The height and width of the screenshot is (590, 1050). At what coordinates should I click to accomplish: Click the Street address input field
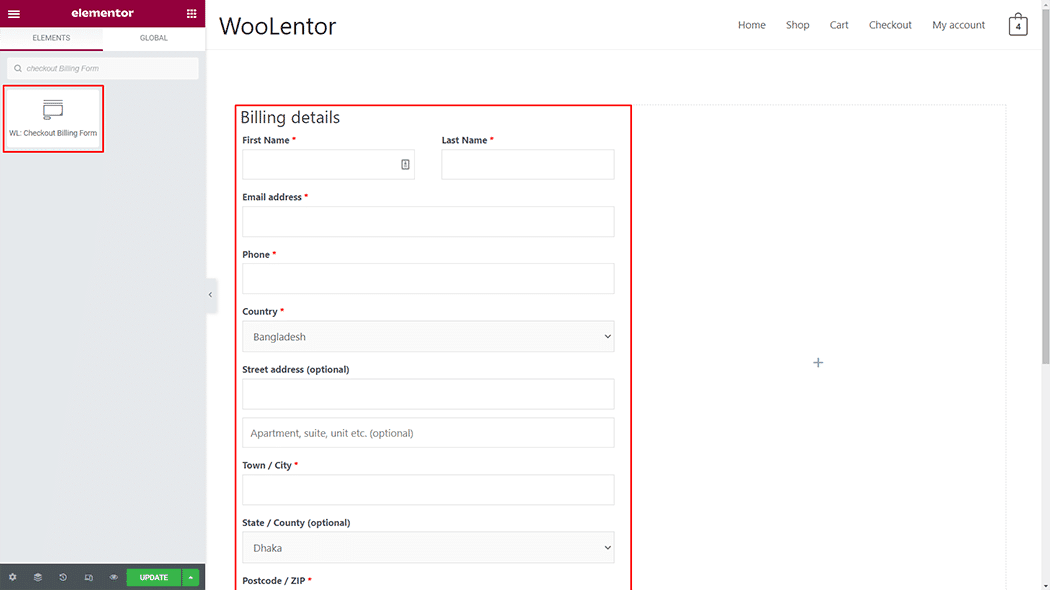(428, 394)
